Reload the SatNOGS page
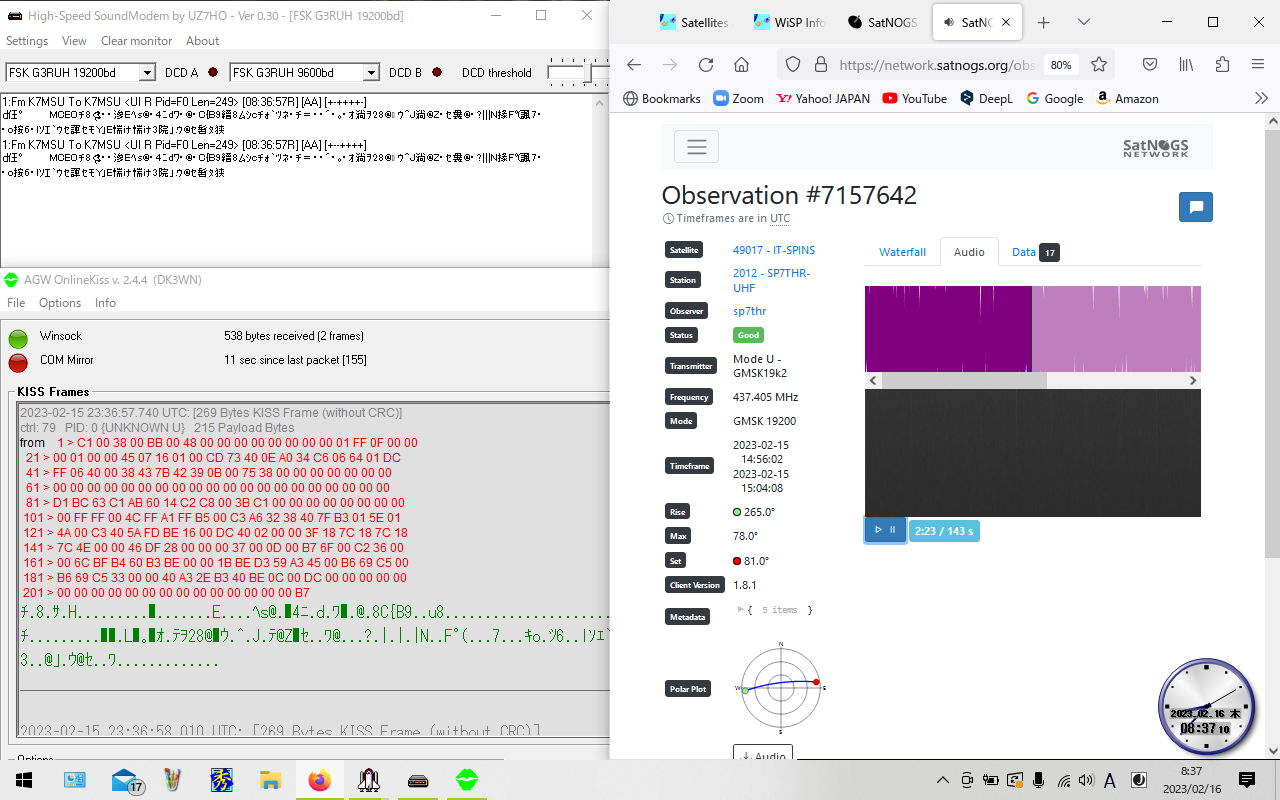This screenshot has width=1280, height=800. click(x=706, y=65)
